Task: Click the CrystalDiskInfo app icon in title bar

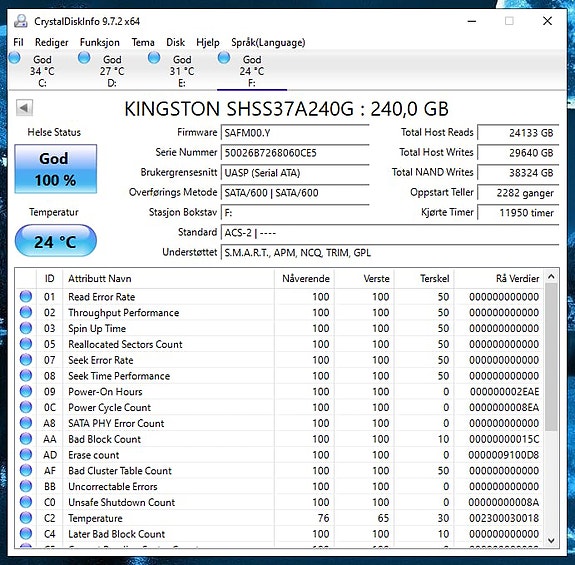Action: (x=21, y=21)
